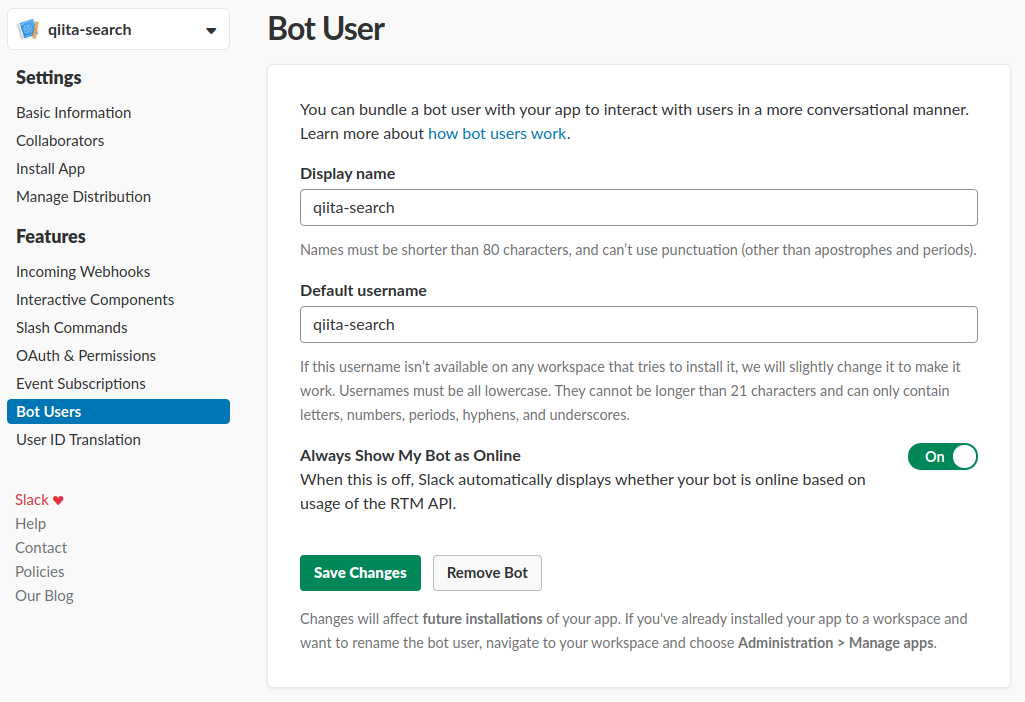Click the Remove Bot button
This screenshot has height=702, width=1025.
(487, 573)
